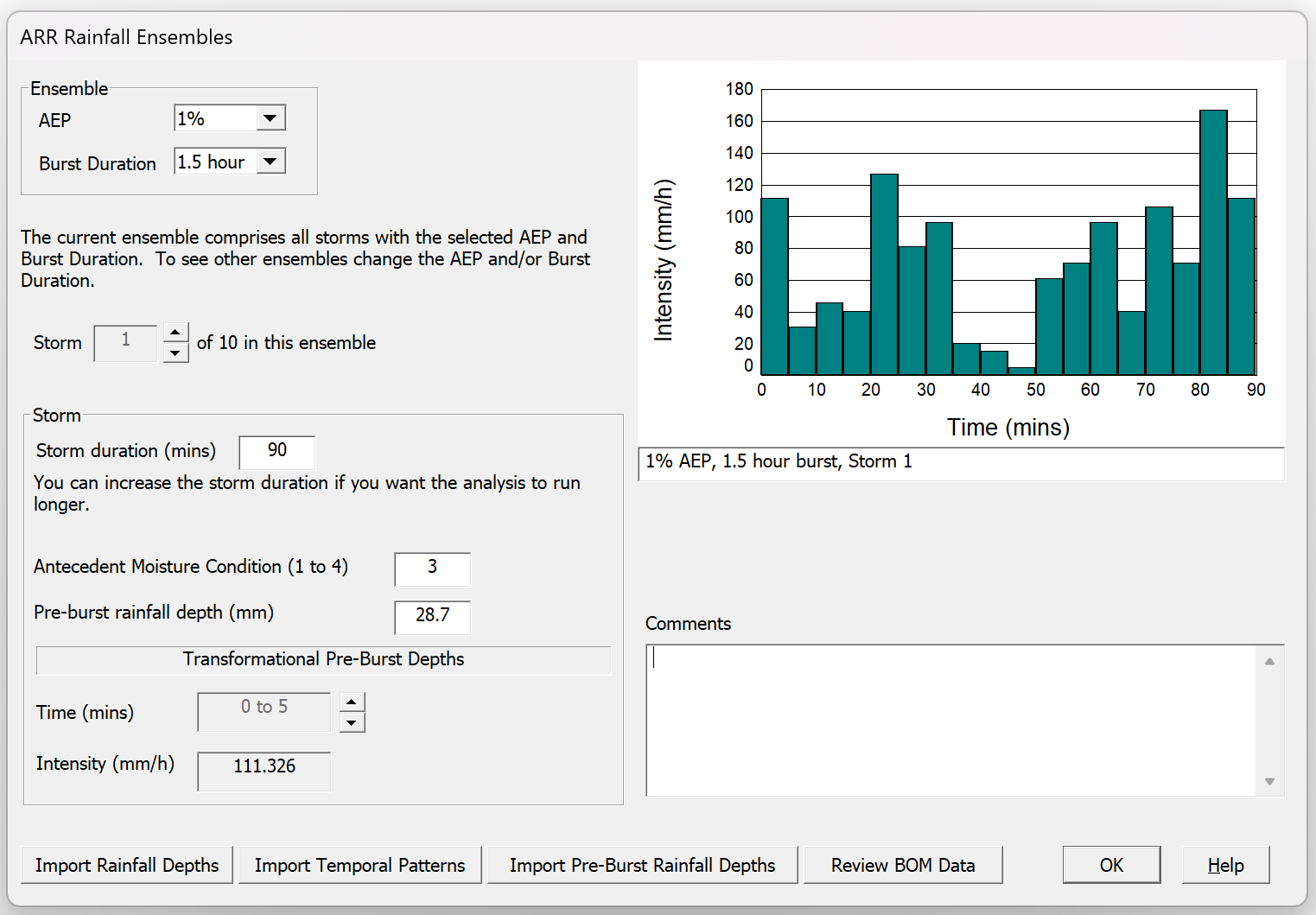Click Import Temporal Patterns button
This screenshot has width=1316, height=915.
pos(360,866)
